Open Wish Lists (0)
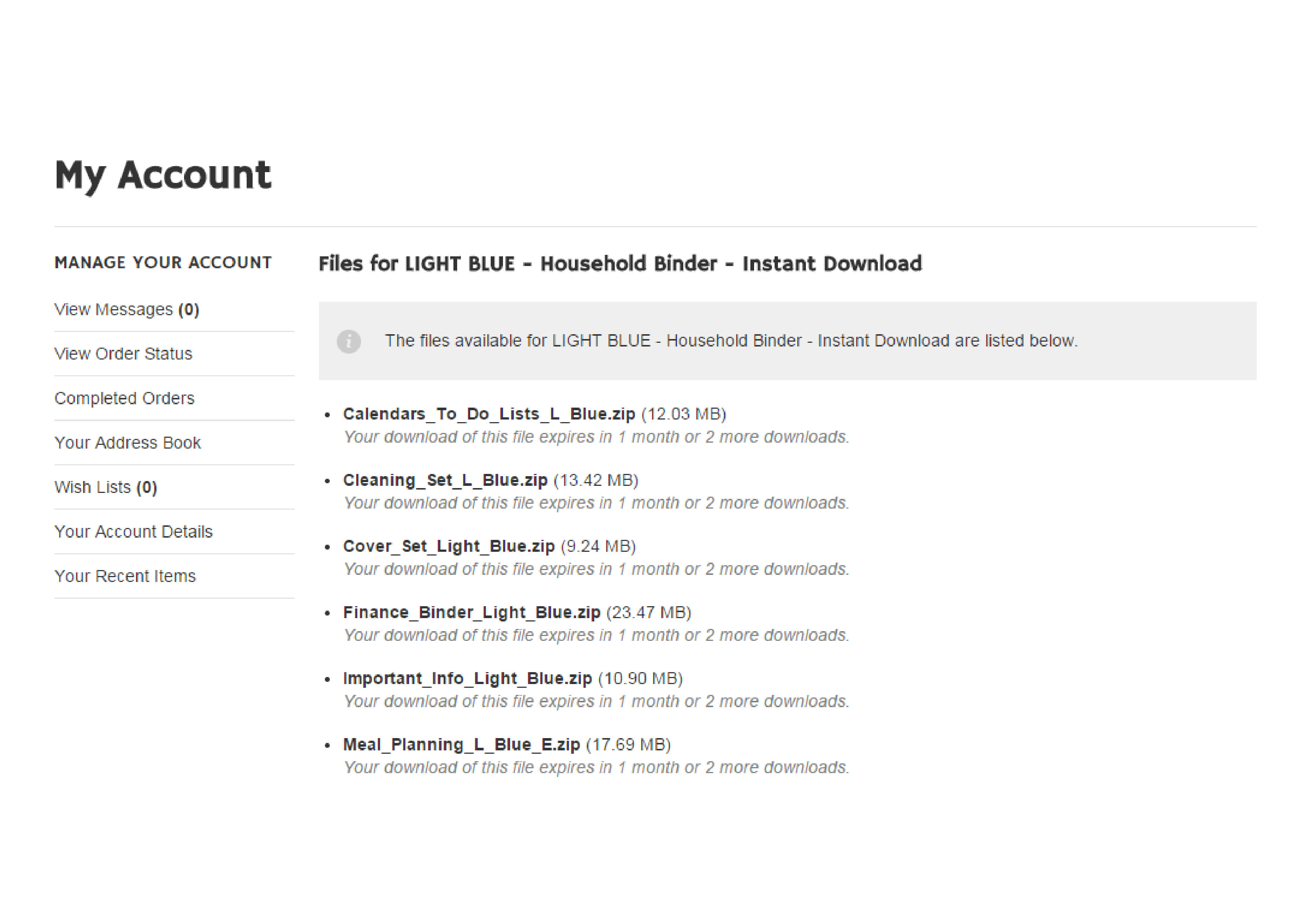This screenshot has width=1307, height=924. pos(105,487)
